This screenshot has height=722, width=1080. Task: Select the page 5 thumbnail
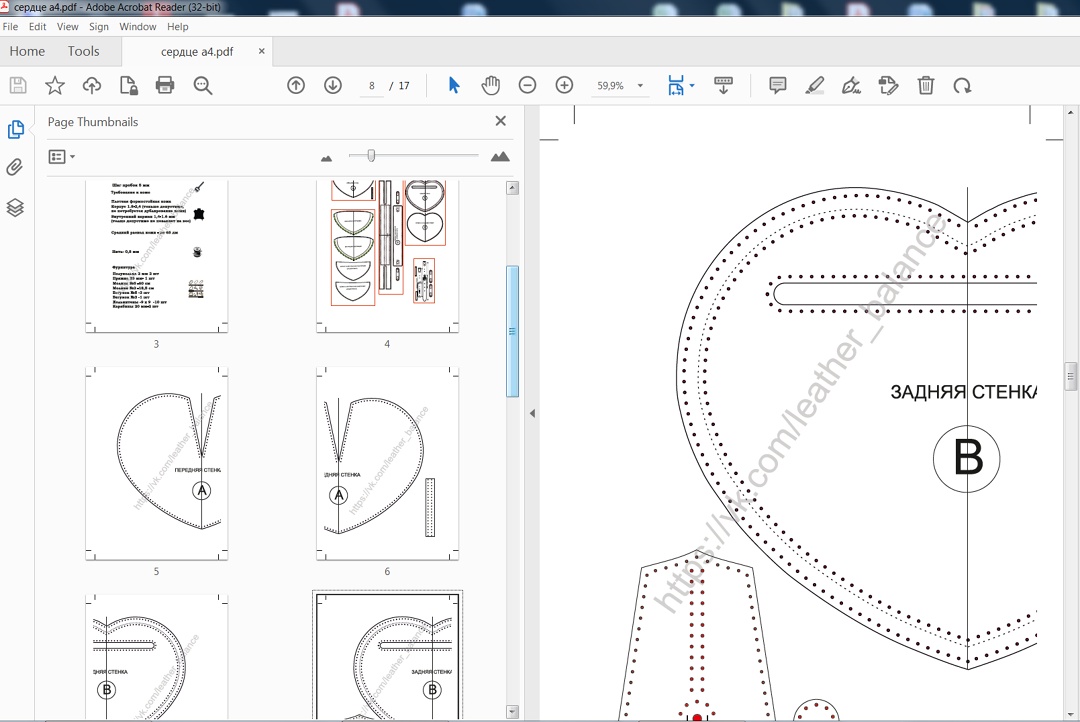(156, 463)
